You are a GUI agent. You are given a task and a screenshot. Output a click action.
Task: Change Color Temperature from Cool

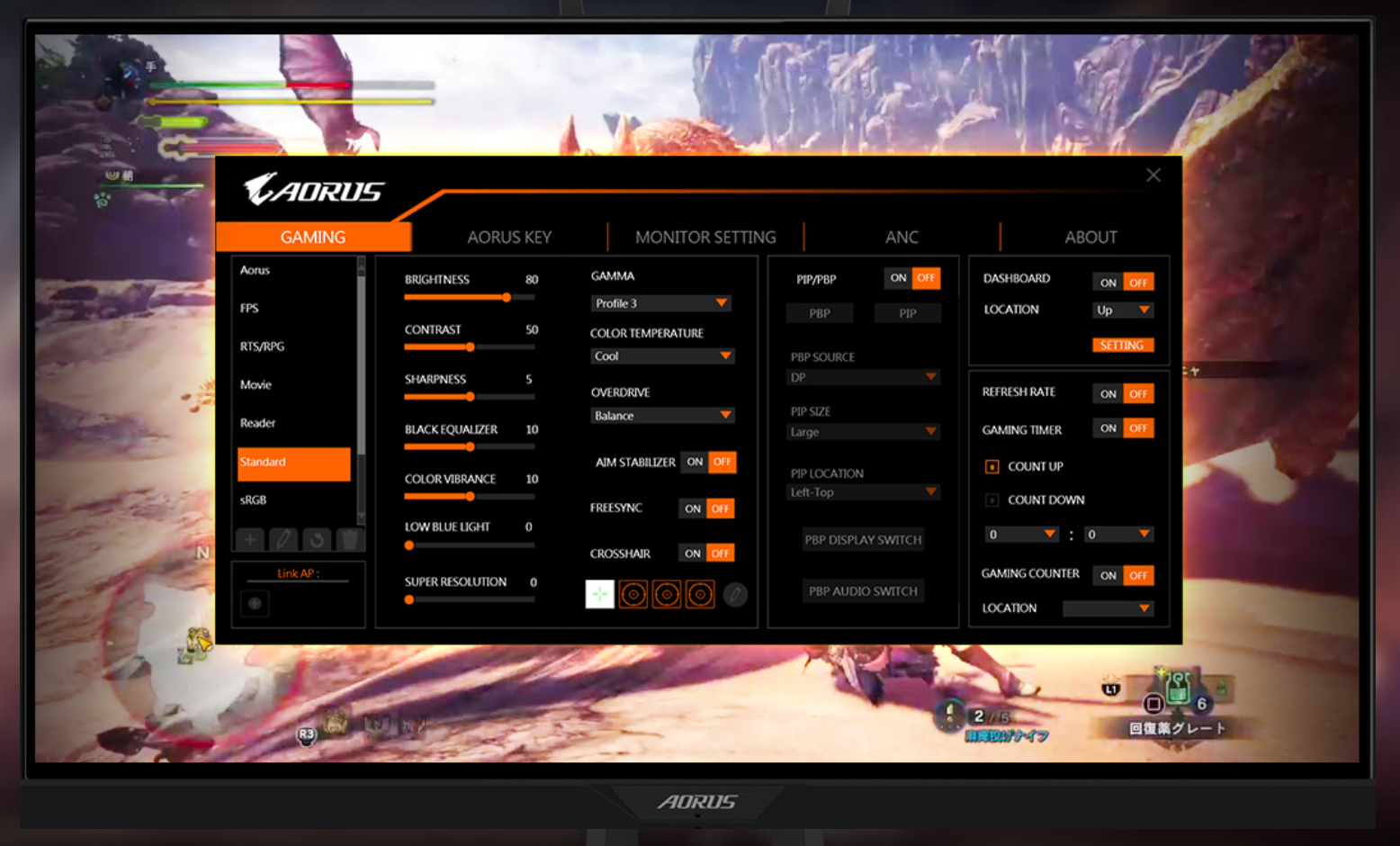click(662, 355)
